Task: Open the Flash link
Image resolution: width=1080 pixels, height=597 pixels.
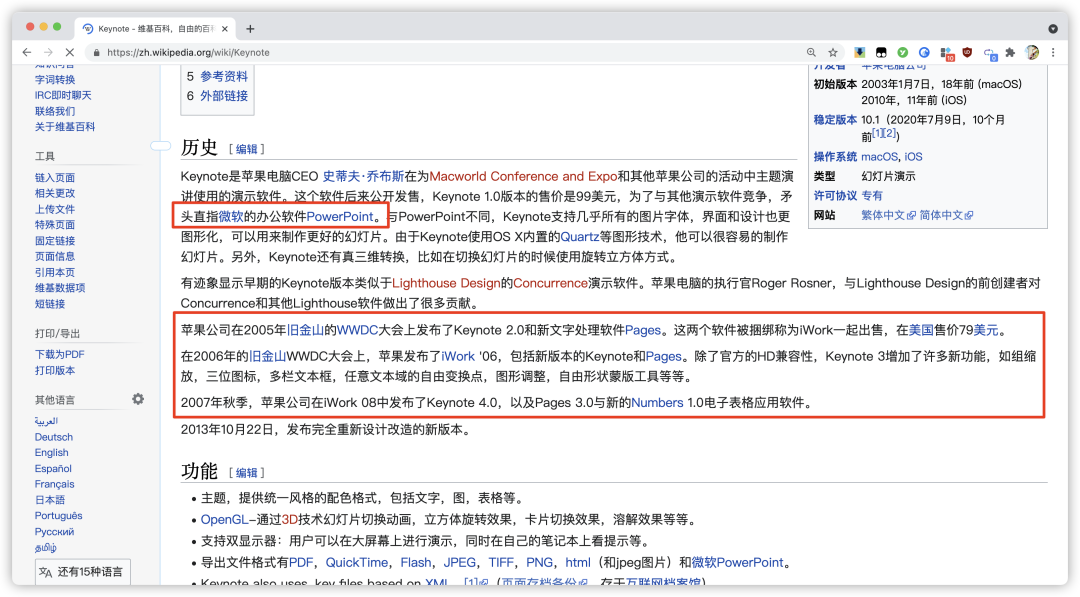Action: click(416, 563)
